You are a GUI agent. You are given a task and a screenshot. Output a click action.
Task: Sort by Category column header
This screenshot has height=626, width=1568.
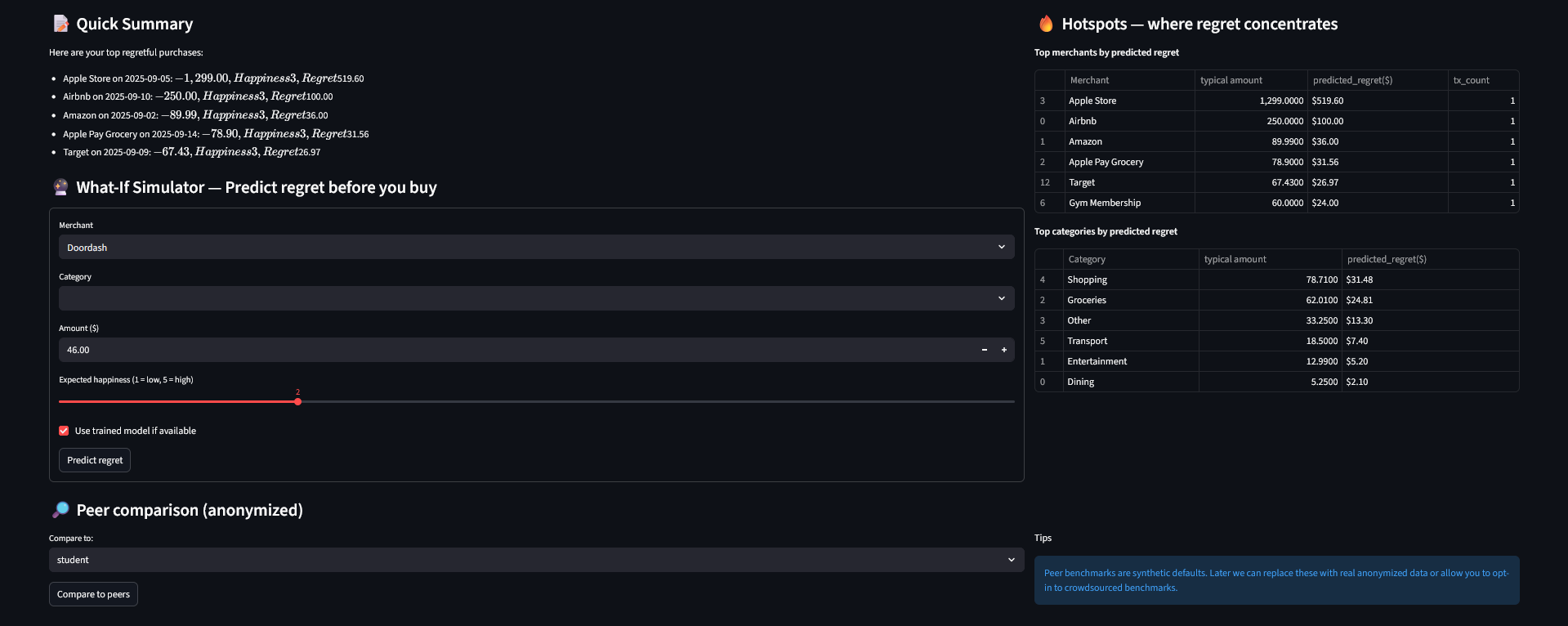1131,259
